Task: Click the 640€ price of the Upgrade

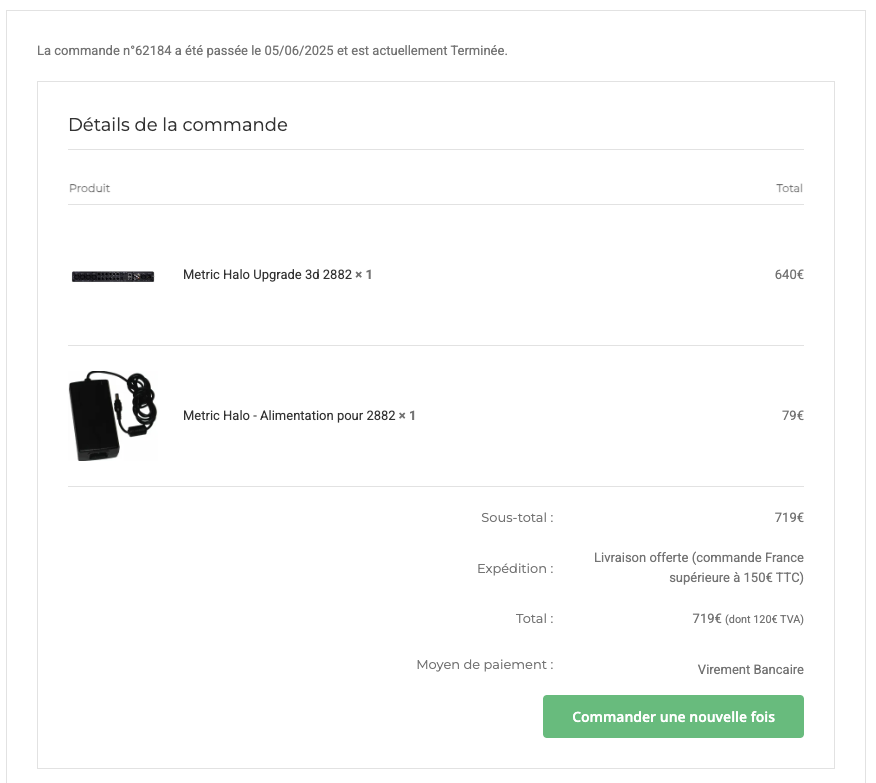Action: point(789,275)
